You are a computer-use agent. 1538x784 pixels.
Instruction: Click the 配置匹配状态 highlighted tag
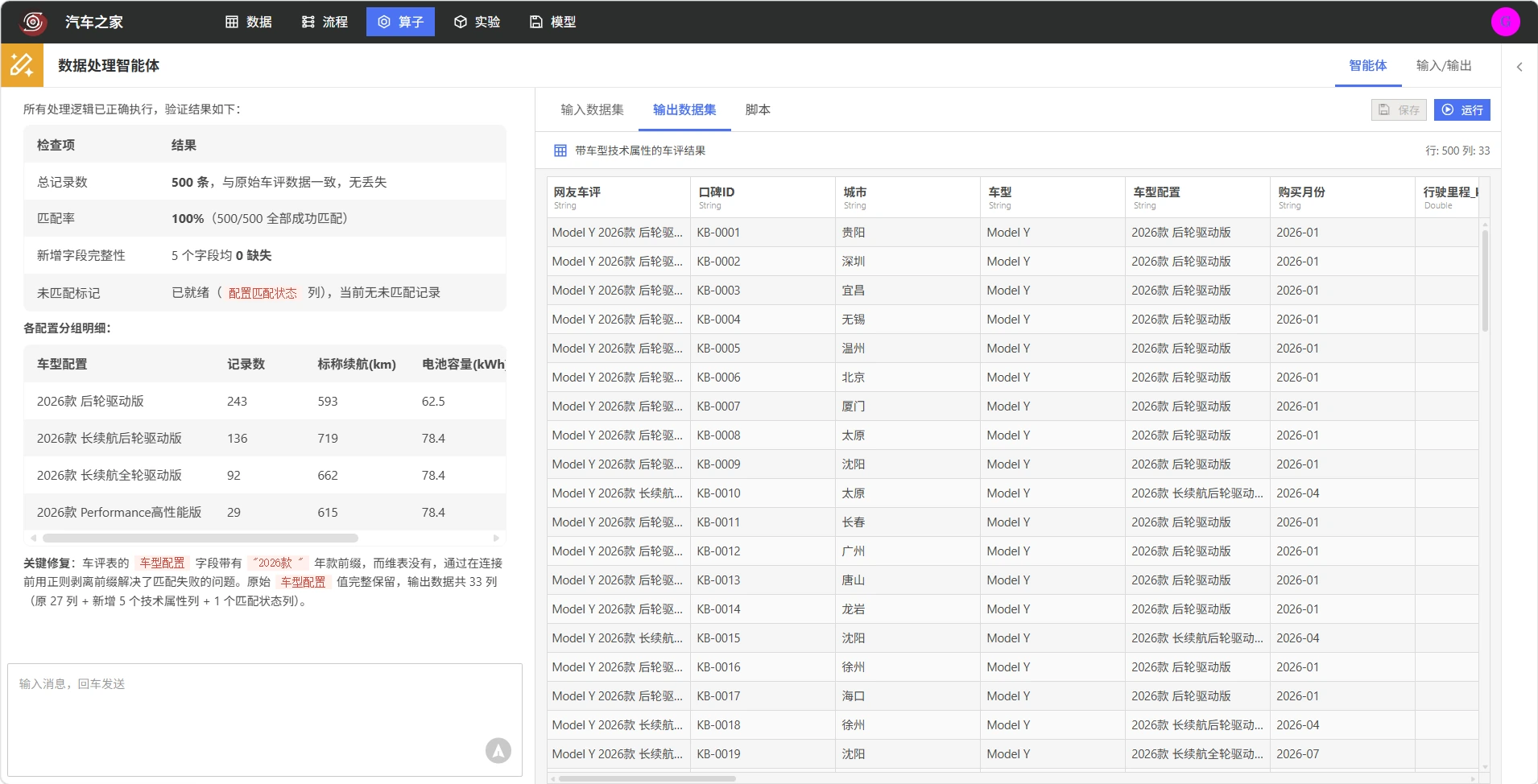coord(263,293)
